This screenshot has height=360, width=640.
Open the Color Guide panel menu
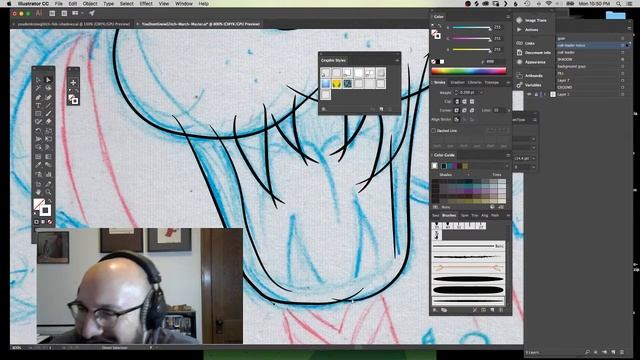[x=508, y=155]
